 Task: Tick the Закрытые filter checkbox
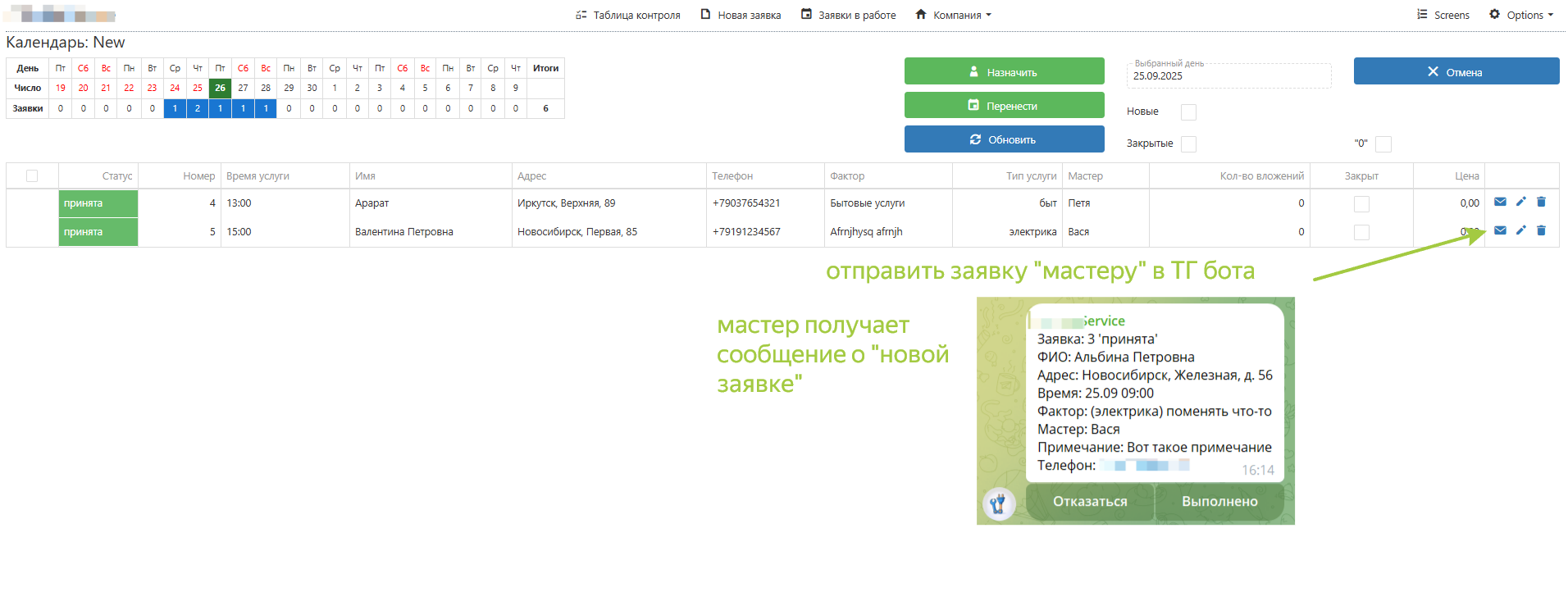tap(1188, 143)
